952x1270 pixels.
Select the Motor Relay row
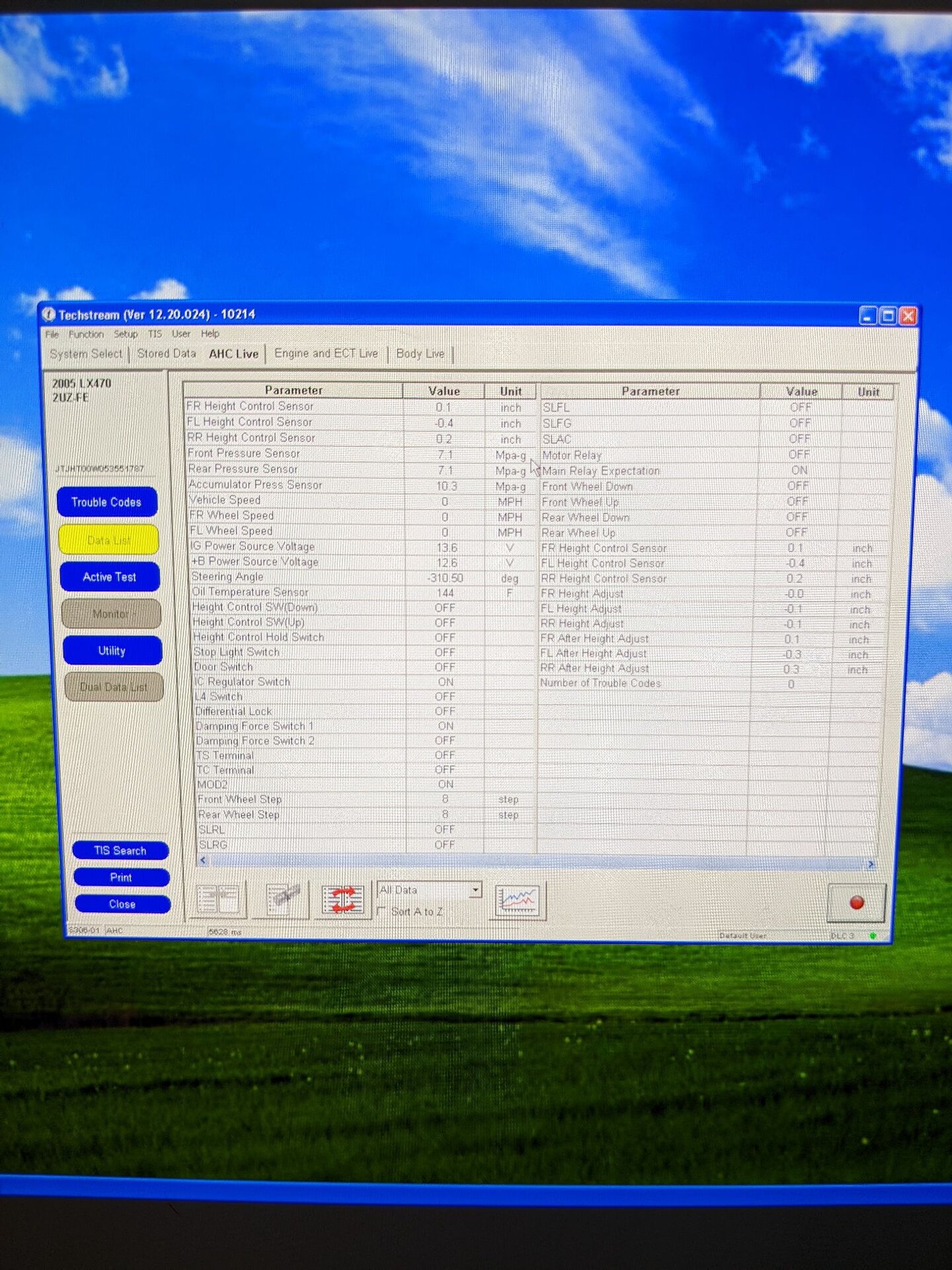click(716, 454)
